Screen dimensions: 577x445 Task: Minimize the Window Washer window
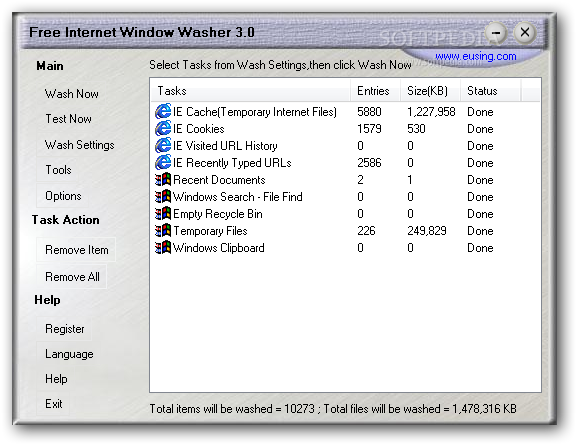496,33
